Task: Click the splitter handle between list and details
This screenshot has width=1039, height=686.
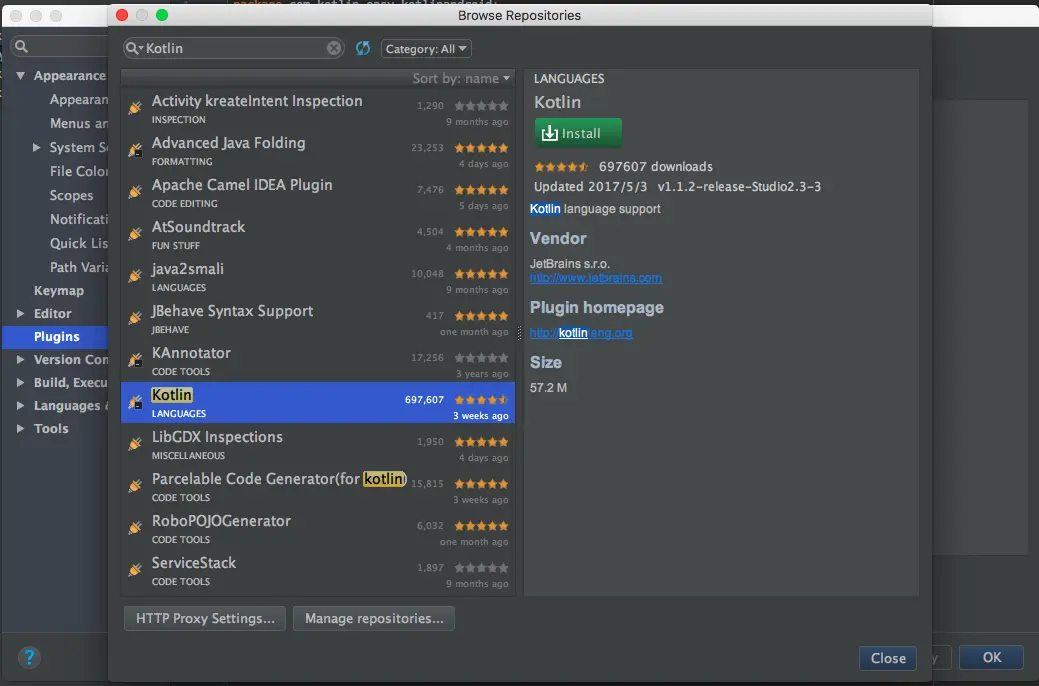Action: [x=519, y=333]
